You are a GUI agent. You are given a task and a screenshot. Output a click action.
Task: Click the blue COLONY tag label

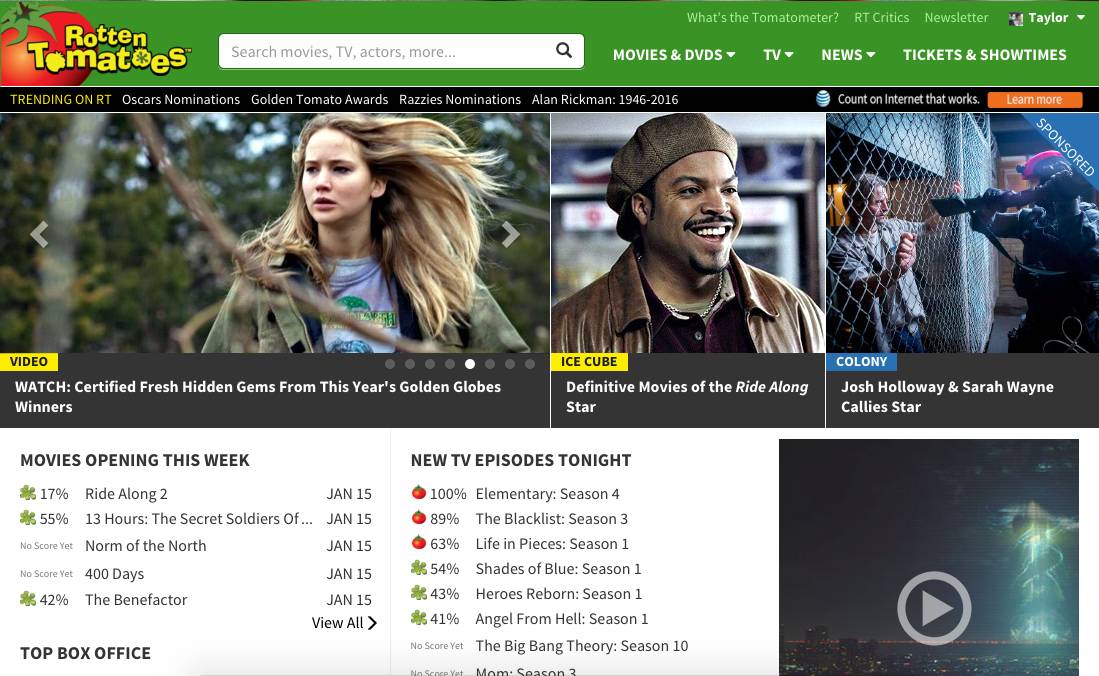click(x=861, y=362)
